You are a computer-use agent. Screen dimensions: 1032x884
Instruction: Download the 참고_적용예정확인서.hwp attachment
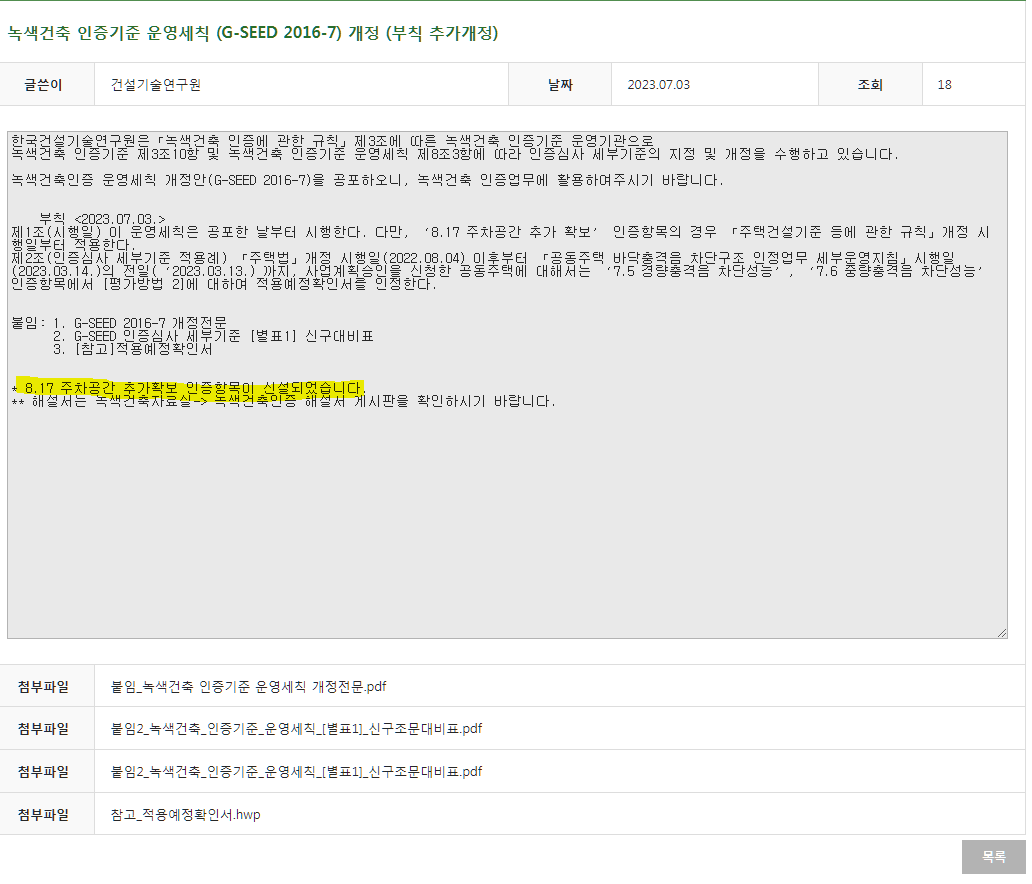coord(186,815)
